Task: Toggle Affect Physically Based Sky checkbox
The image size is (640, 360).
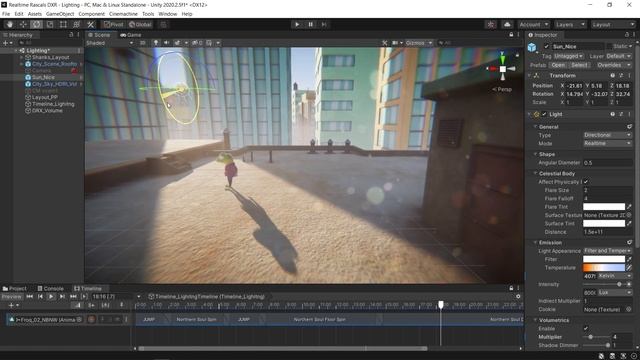Action: [586, 182]
